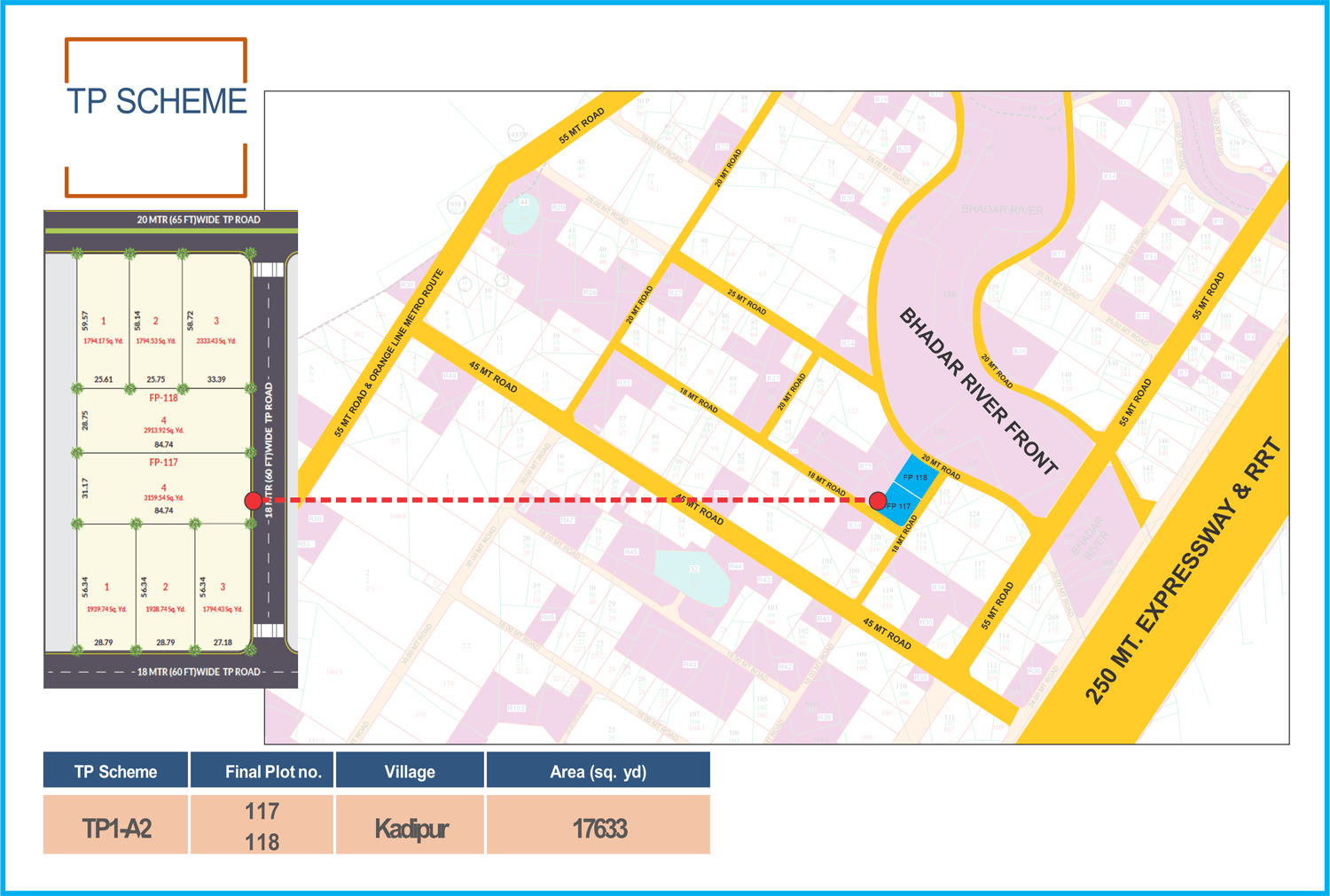Click the '20 MTR (65 FT) WIDE TP ROAD' label
1330x896 pixels.
(199, 220)
